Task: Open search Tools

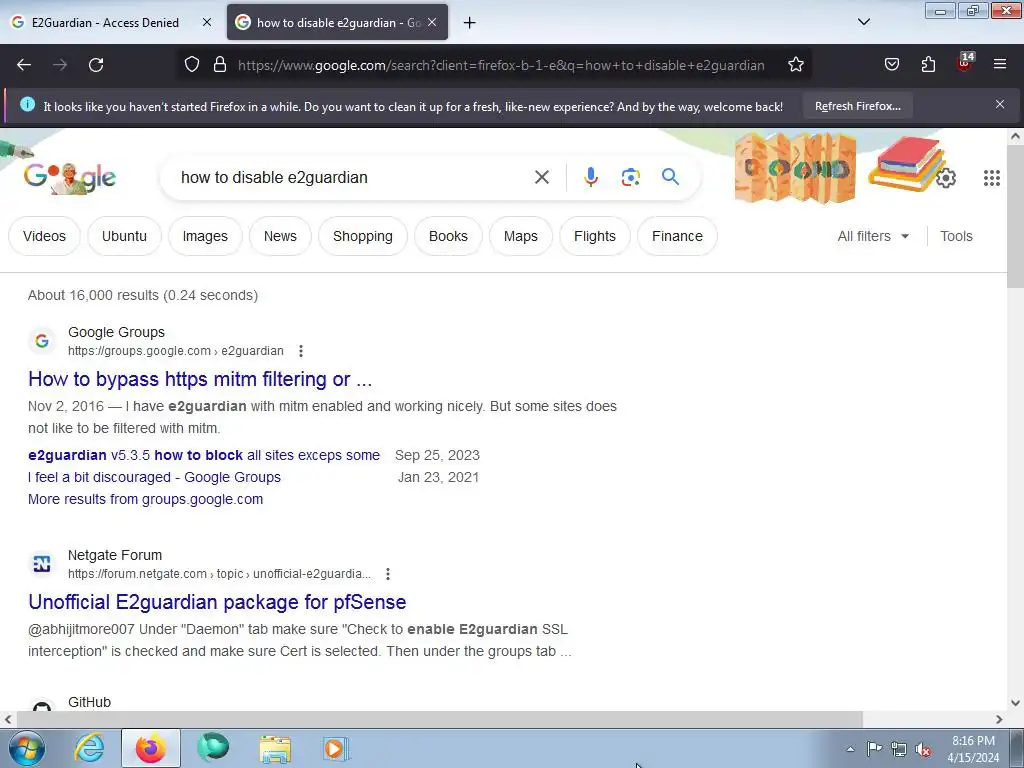Action: tap(956, 236)
